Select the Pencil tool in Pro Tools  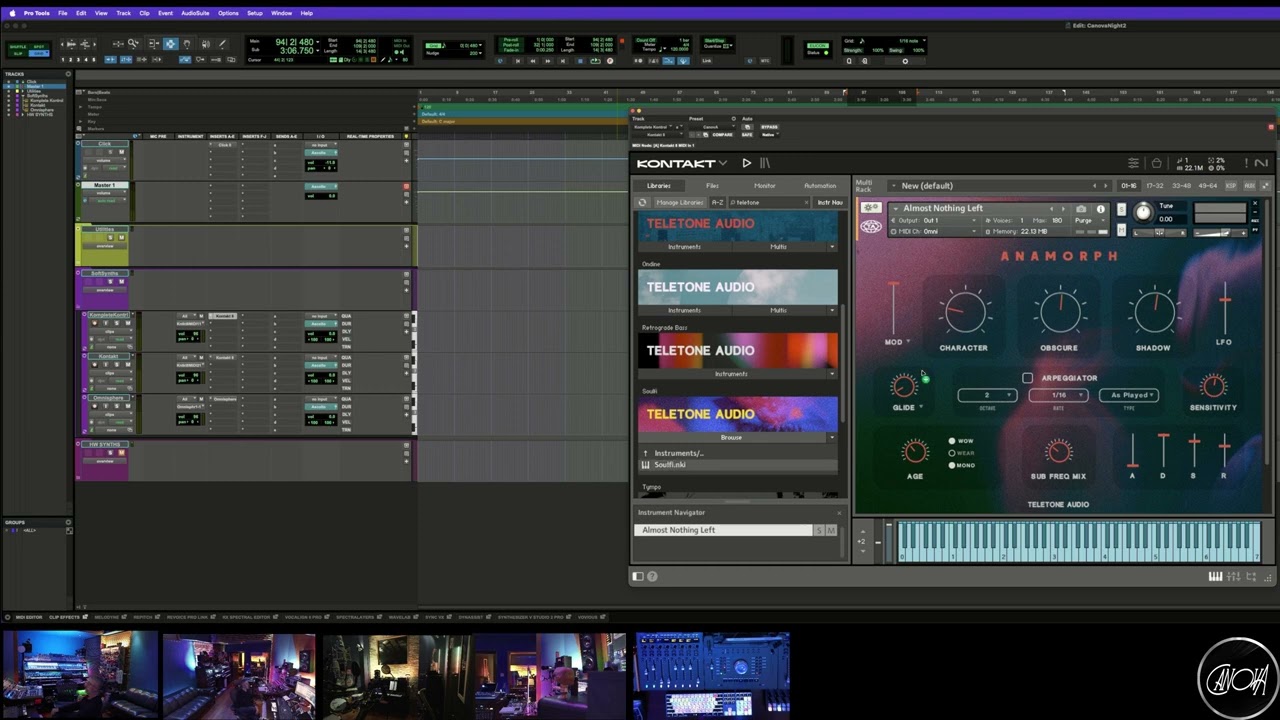pos(222,44)
